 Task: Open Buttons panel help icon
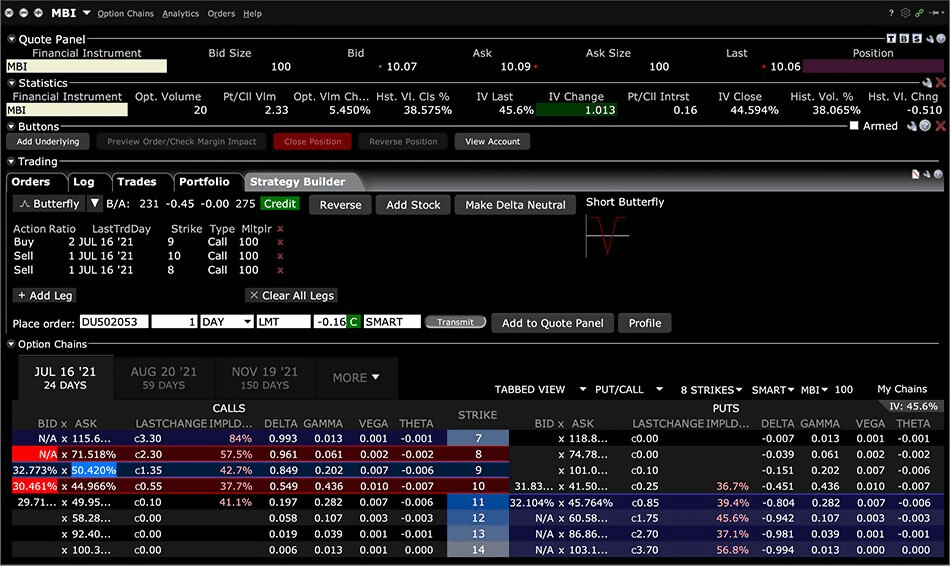925,126
